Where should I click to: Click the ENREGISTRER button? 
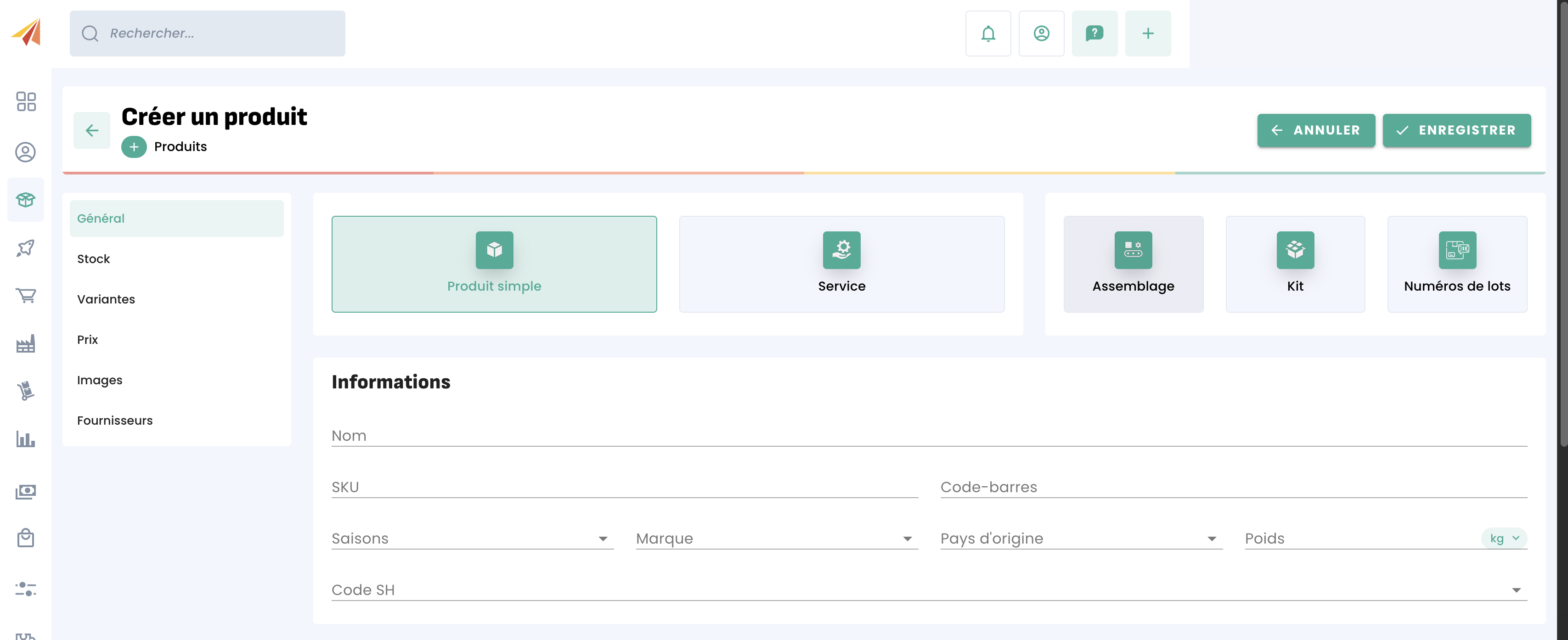(1456, 130)
